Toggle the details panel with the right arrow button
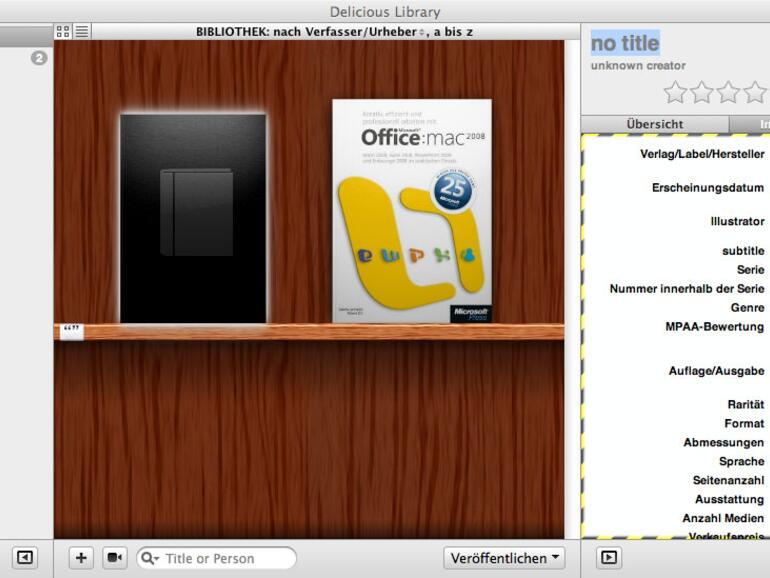 click(x=609, y=558)
